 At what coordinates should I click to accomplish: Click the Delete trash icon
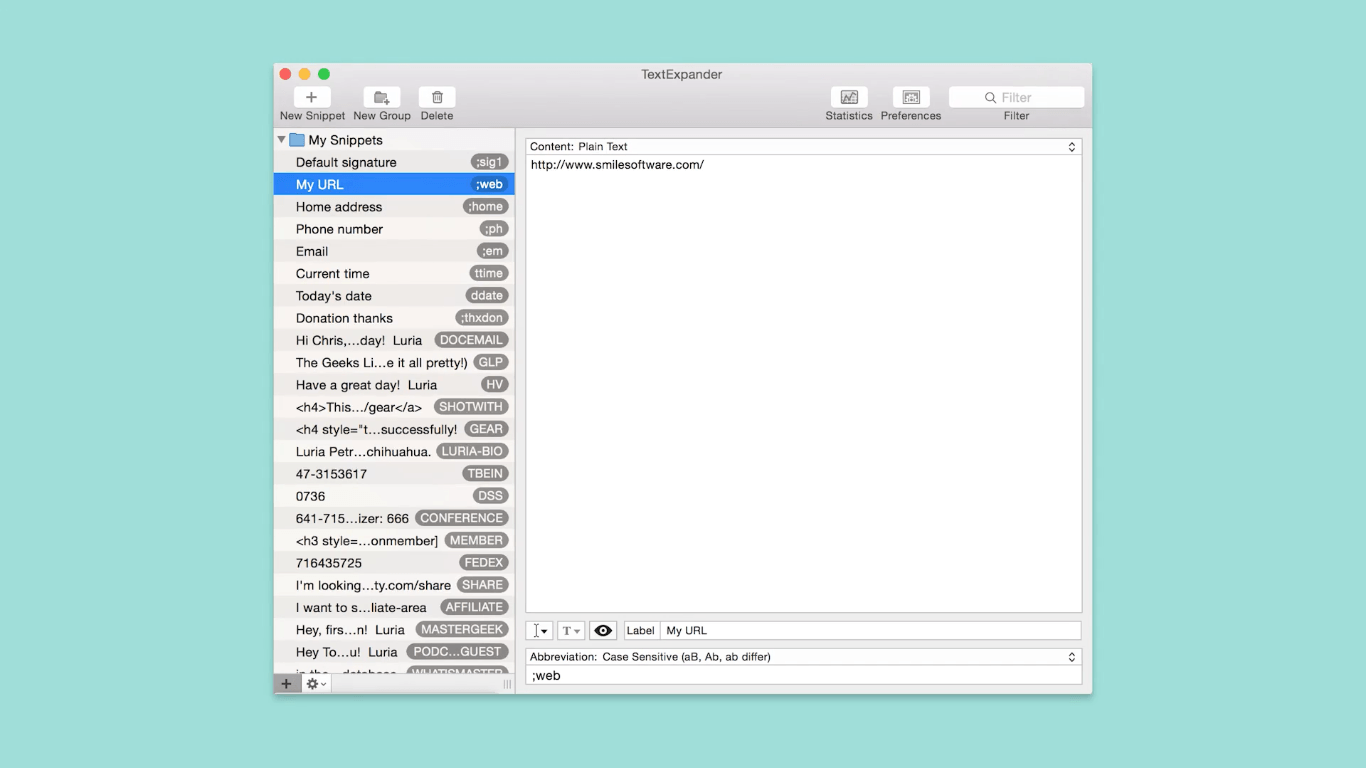[x=437, y=97]
